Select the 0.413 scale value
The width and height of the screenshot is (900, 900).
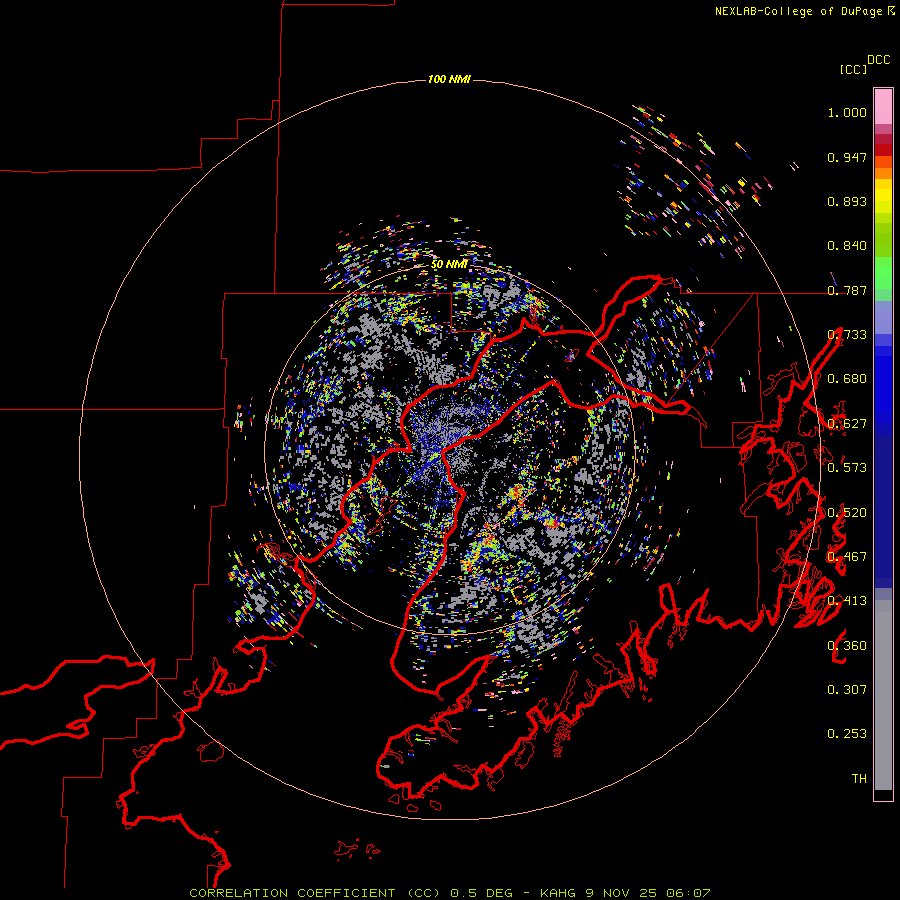(x=847, y=601)
